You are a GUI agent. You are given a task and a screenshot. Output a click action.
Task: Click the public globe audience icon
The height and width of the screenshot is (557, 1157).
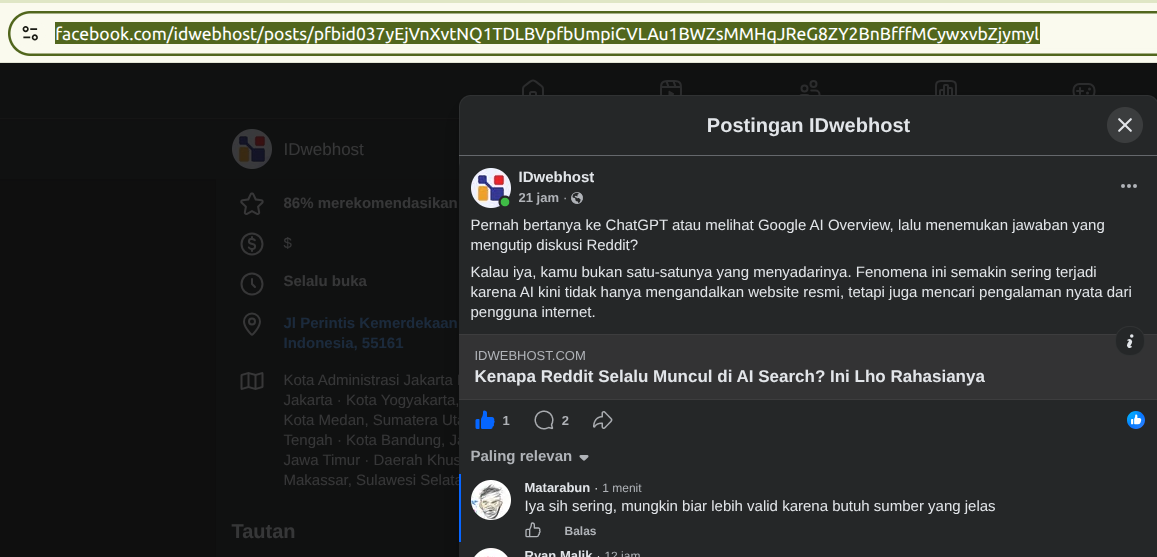click(x=577, y=198)
